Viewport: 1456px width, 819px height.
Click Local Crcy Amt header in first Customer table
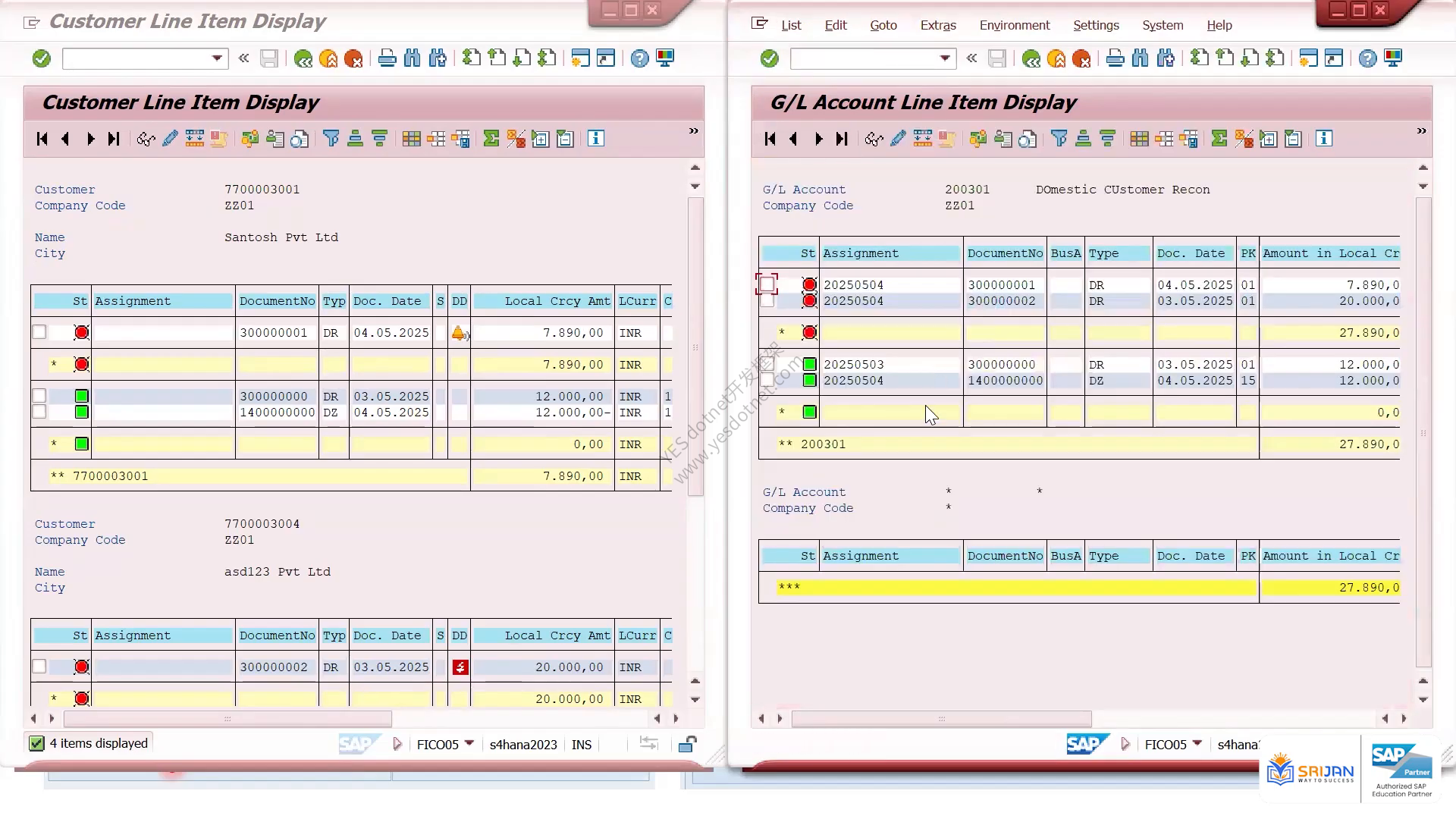pyautogui.click(x=543, y=301)
